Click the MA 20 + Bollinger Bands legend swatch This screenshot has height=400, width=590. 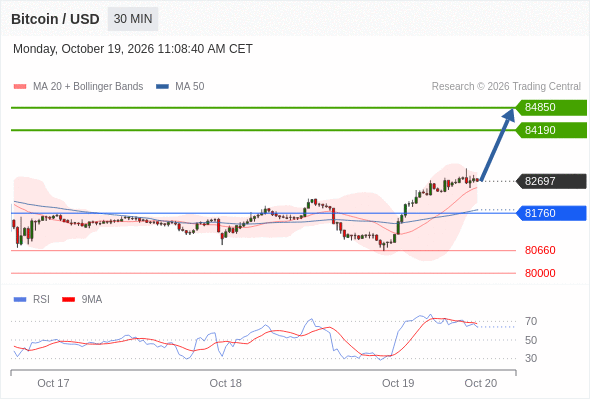click(20, 87)
